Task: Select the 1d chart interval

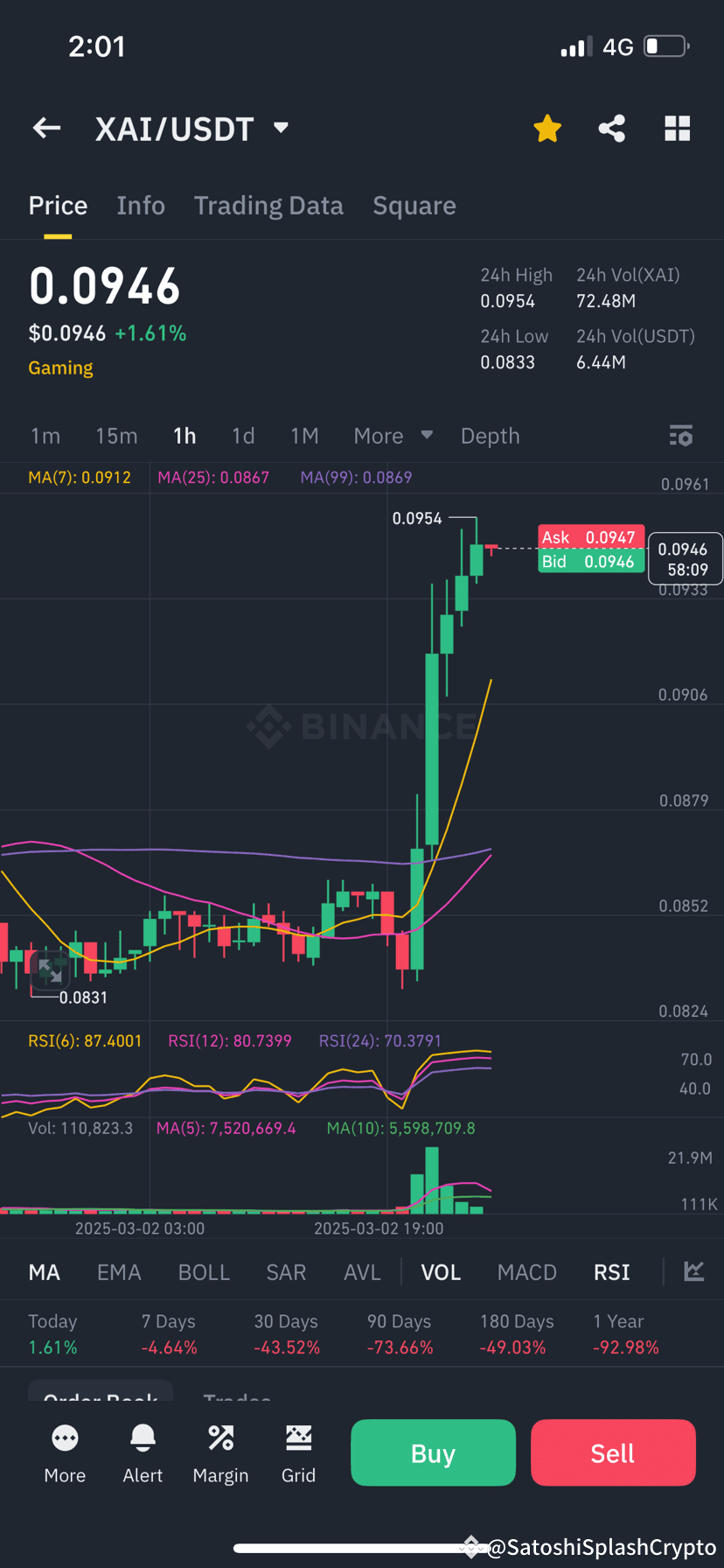Action: [x=243, y=436]
